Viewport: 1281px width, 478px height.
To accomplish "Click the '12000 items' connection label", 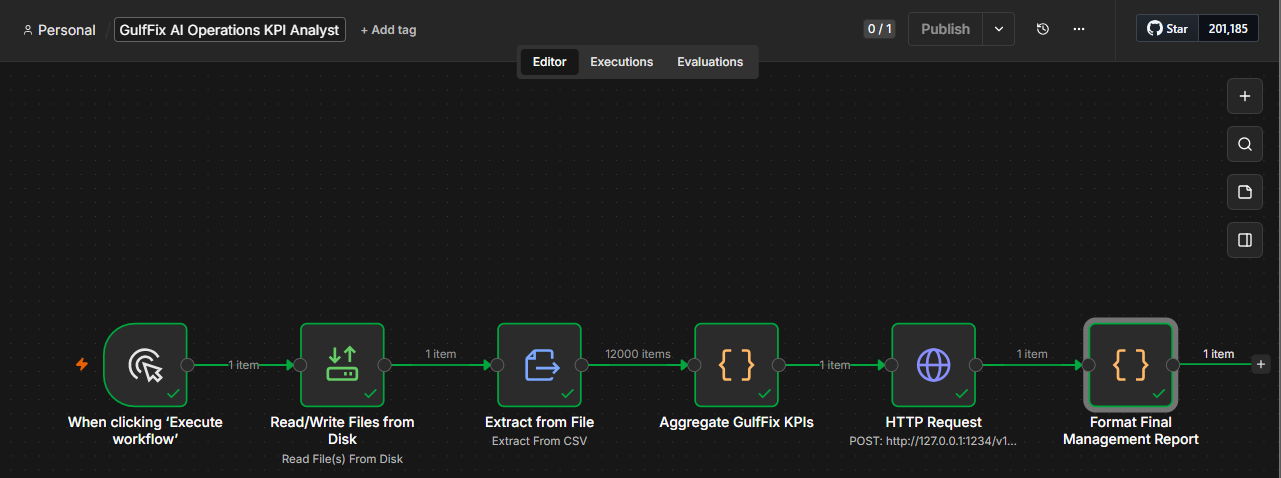I will coord(638,354).
